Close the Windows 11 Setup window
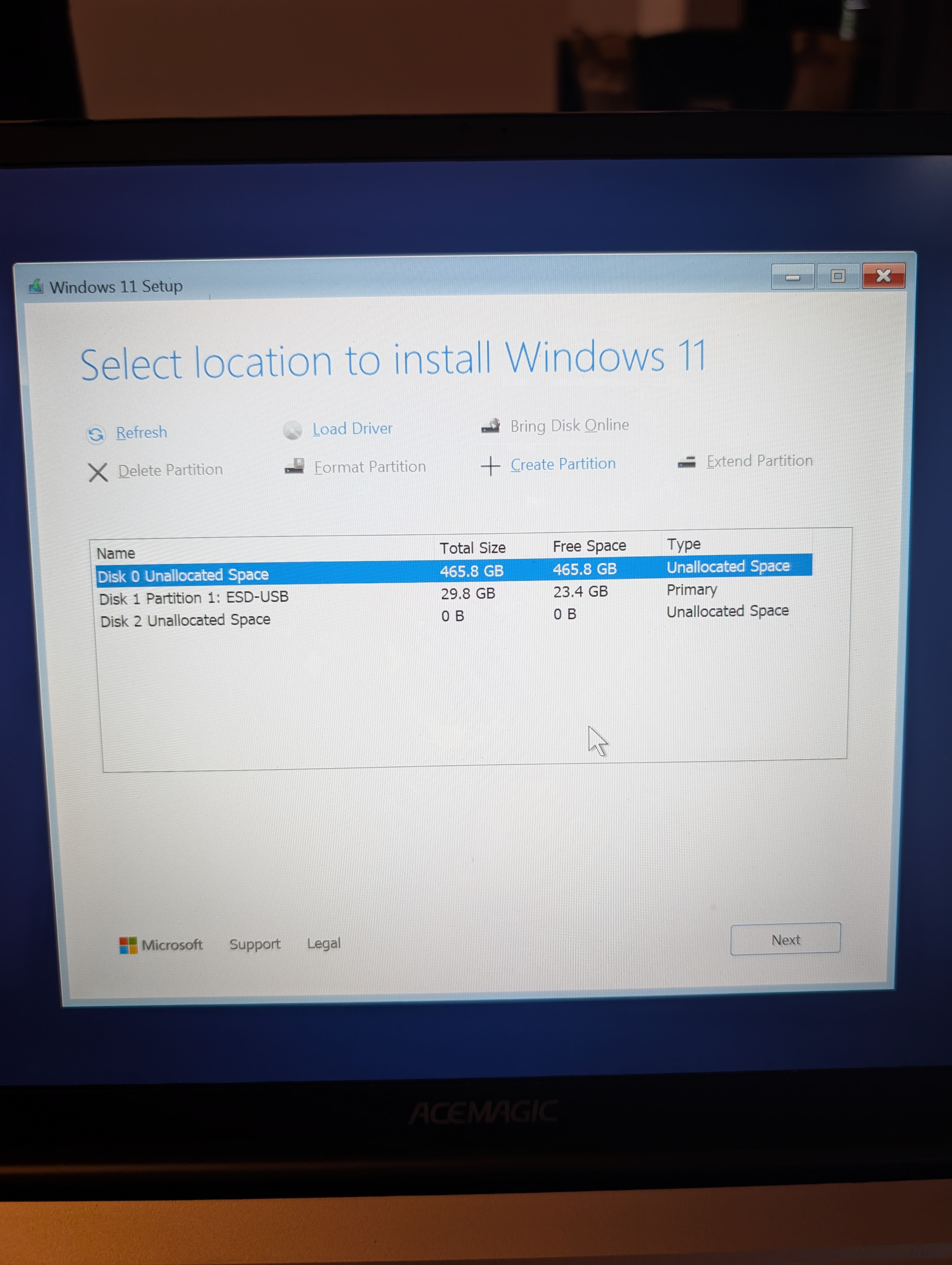The width and height of the screenshot is (952, 1265). coord(884,276)
